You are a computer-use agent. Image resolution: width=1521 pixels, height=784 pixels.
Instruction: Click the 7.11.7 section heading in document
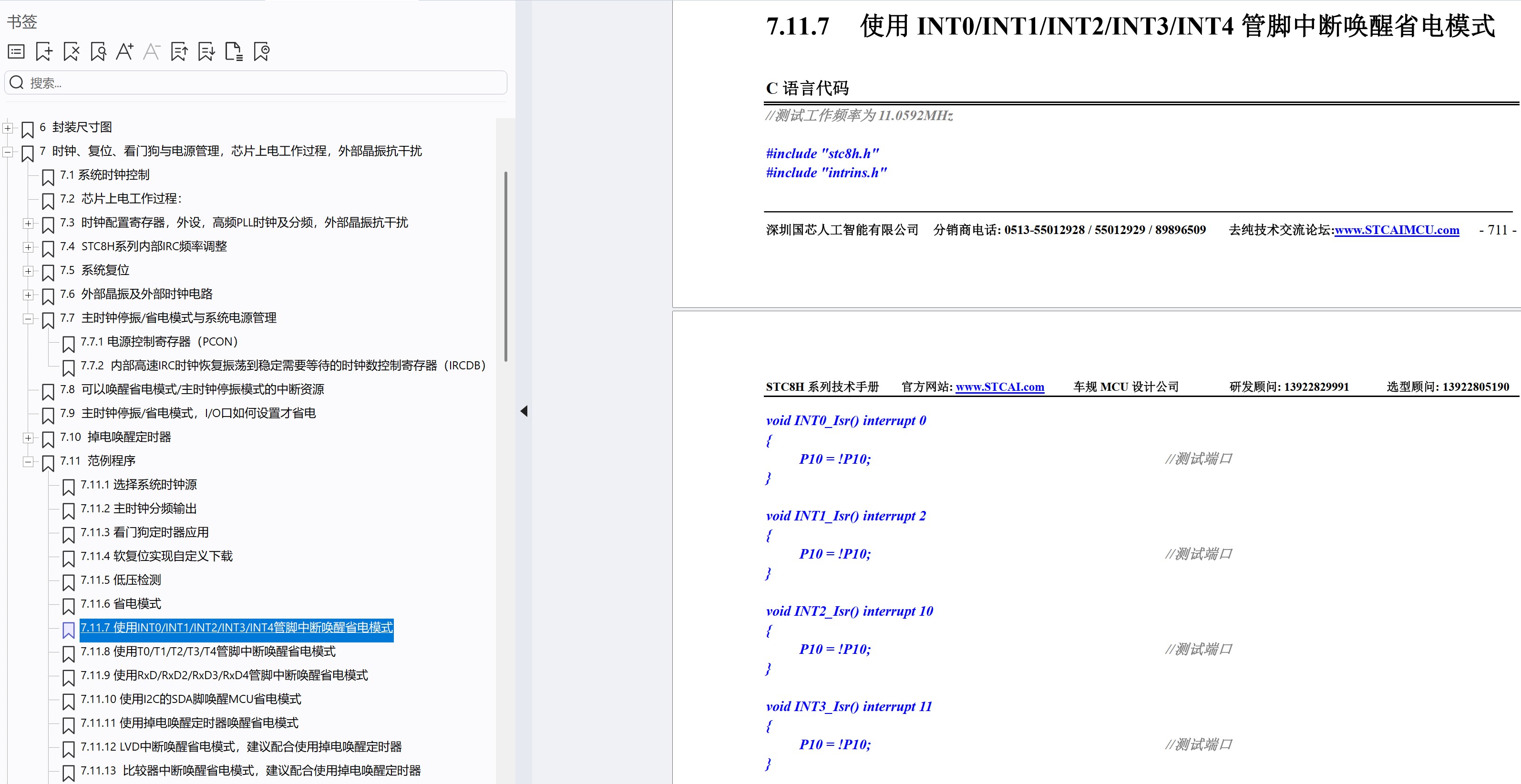point(1130,27)
